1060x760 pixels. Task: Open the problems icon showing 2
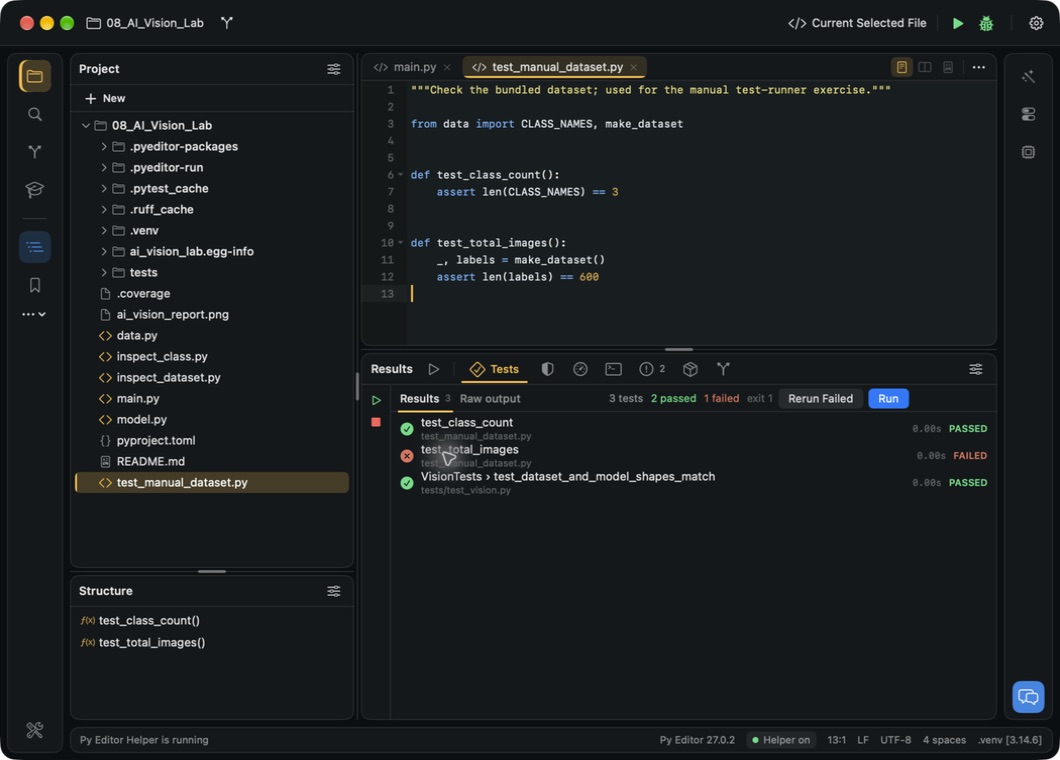point(652,369)
